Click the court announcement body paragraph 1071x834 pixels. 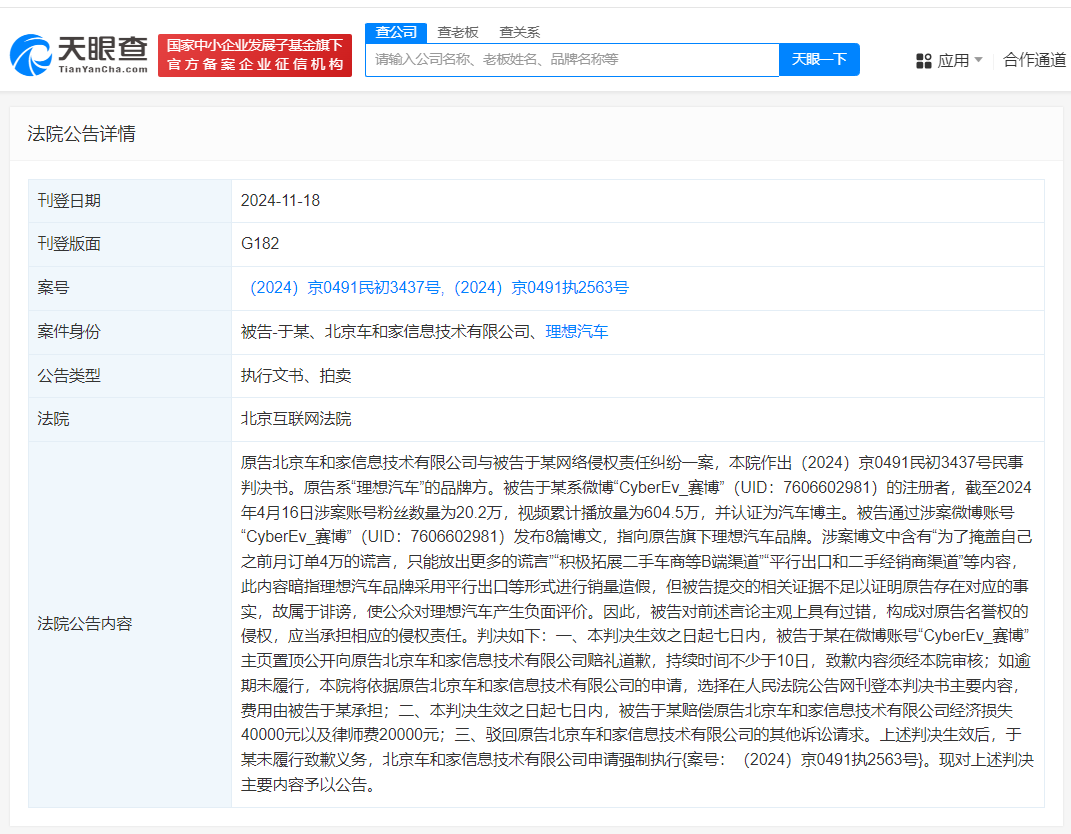point(636,624)
